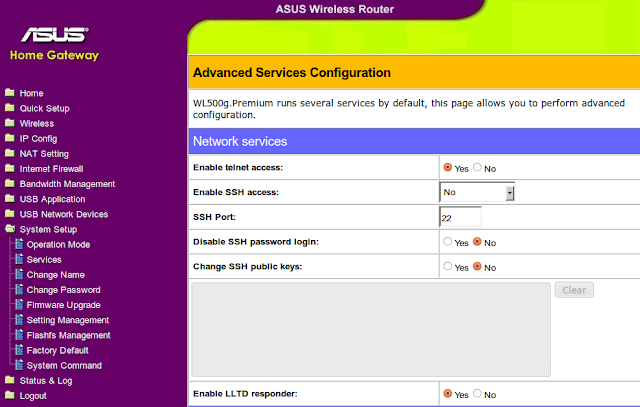Click the open folder icon beside System Setup
The width and height of the screenshot is (640, 407).
(x=10, y=229)
